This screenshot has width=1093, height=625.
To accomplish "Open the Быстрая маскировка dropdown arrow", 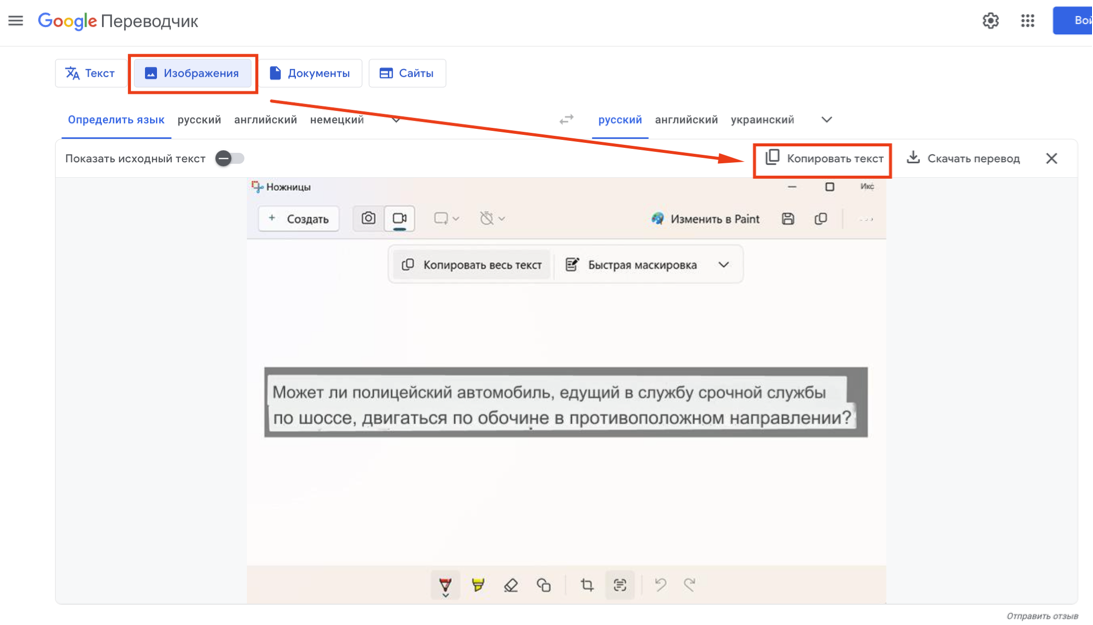I will pyautogui.click(x=724, y=265).
